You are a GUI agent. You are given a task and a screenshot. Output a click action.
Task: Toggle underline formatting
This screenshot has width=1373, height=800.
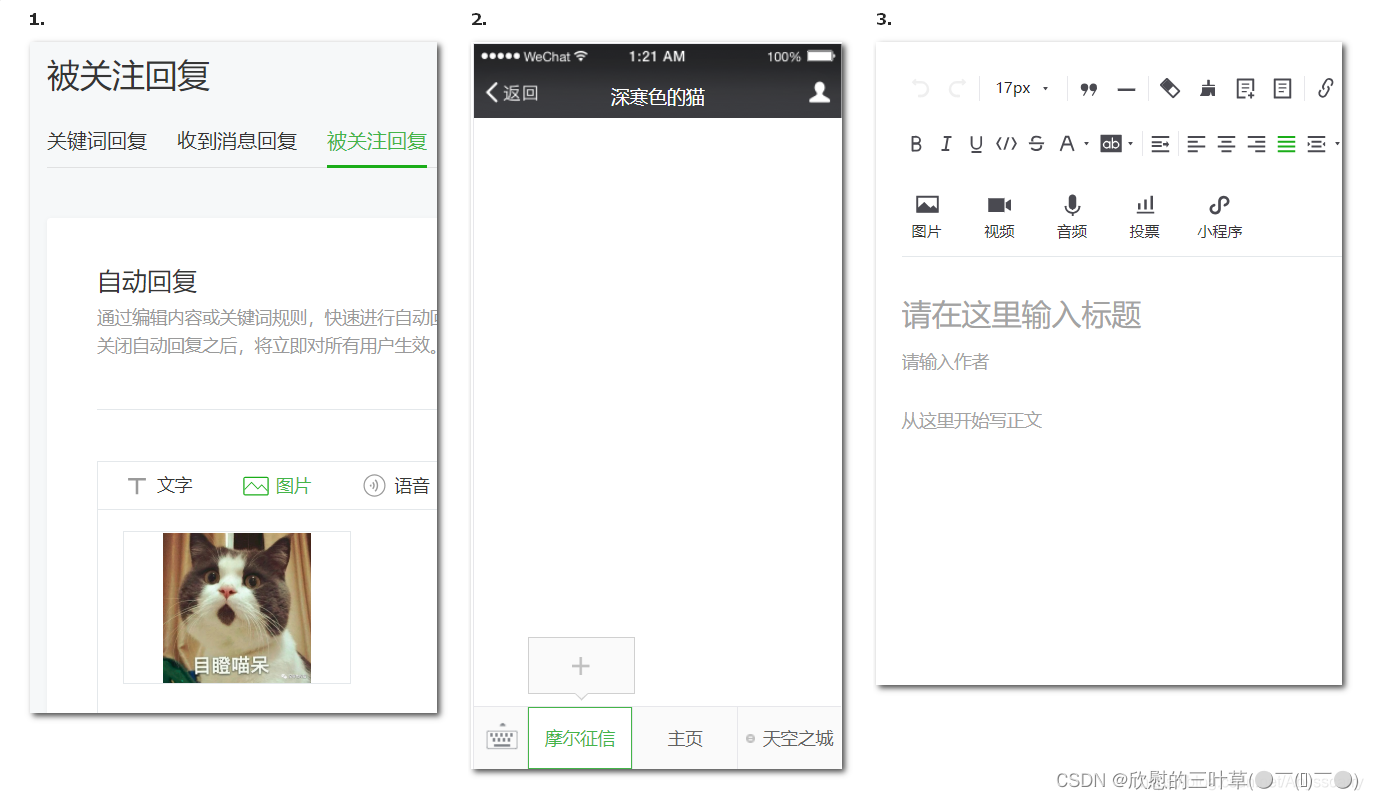[x=975, y=143]
